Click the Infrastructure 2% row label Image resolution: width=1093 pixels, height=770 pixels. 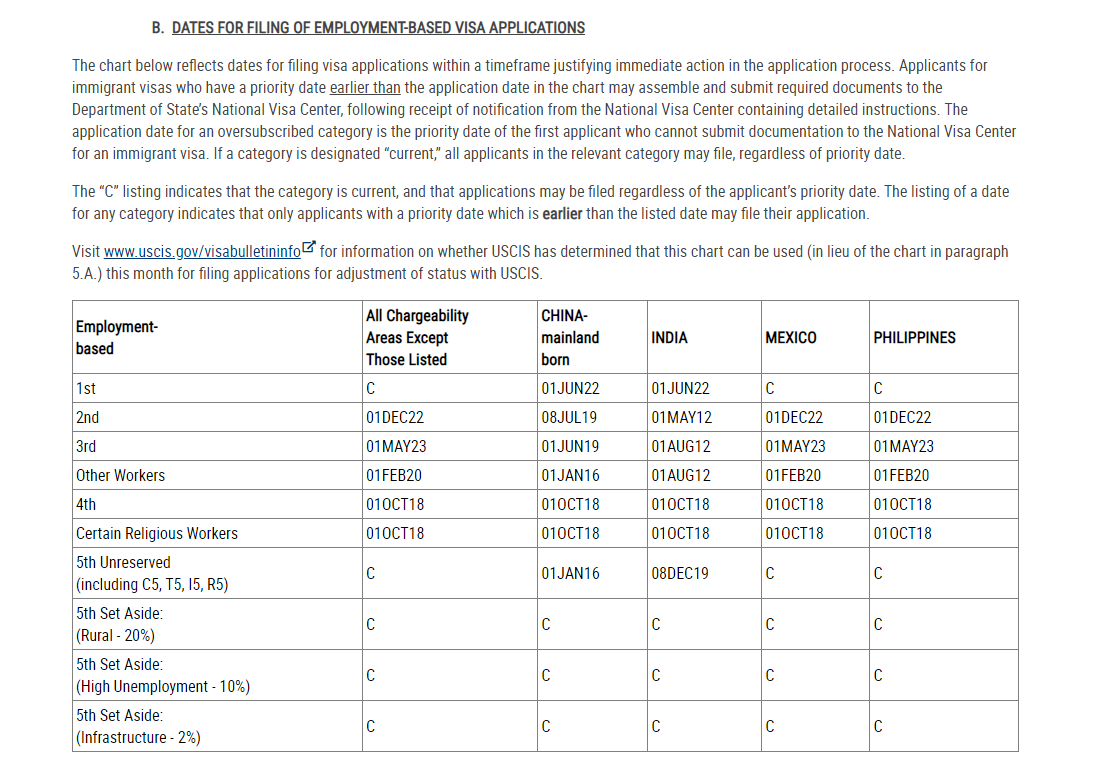tap(138, 726)
